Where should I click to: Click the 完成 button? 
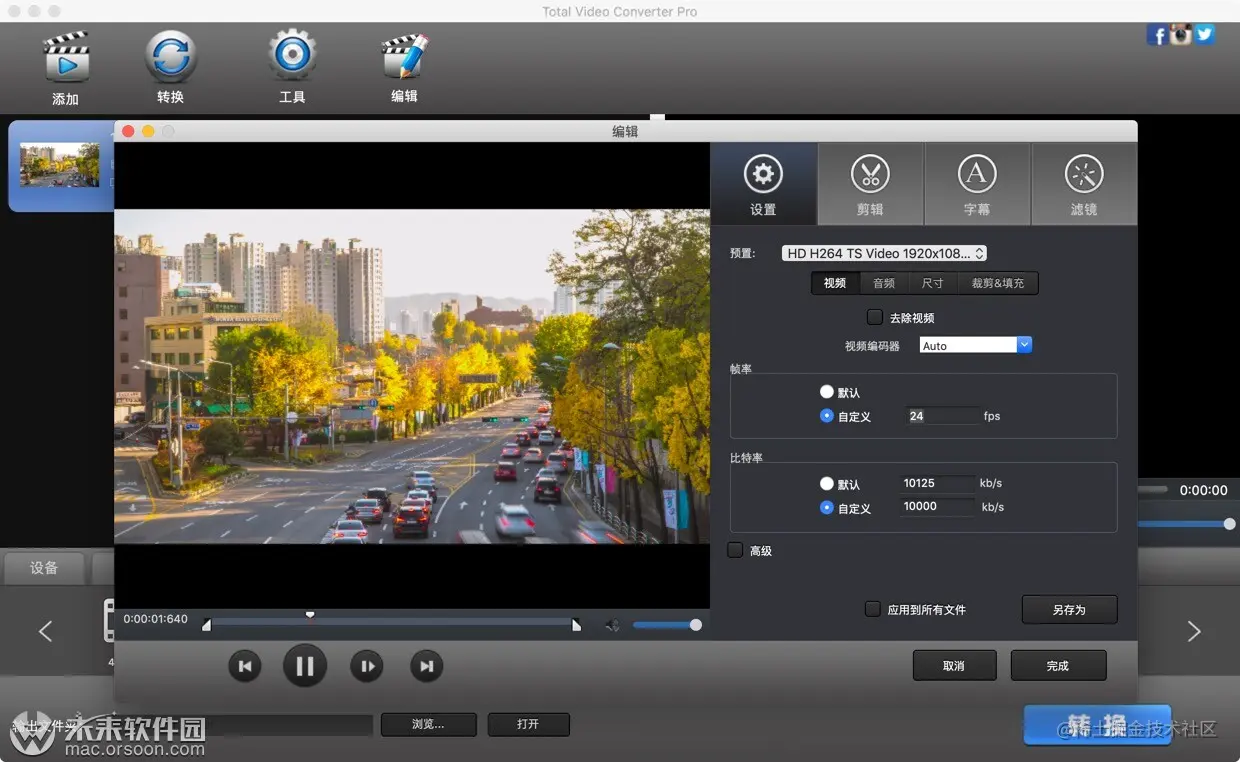(1058, 666)
